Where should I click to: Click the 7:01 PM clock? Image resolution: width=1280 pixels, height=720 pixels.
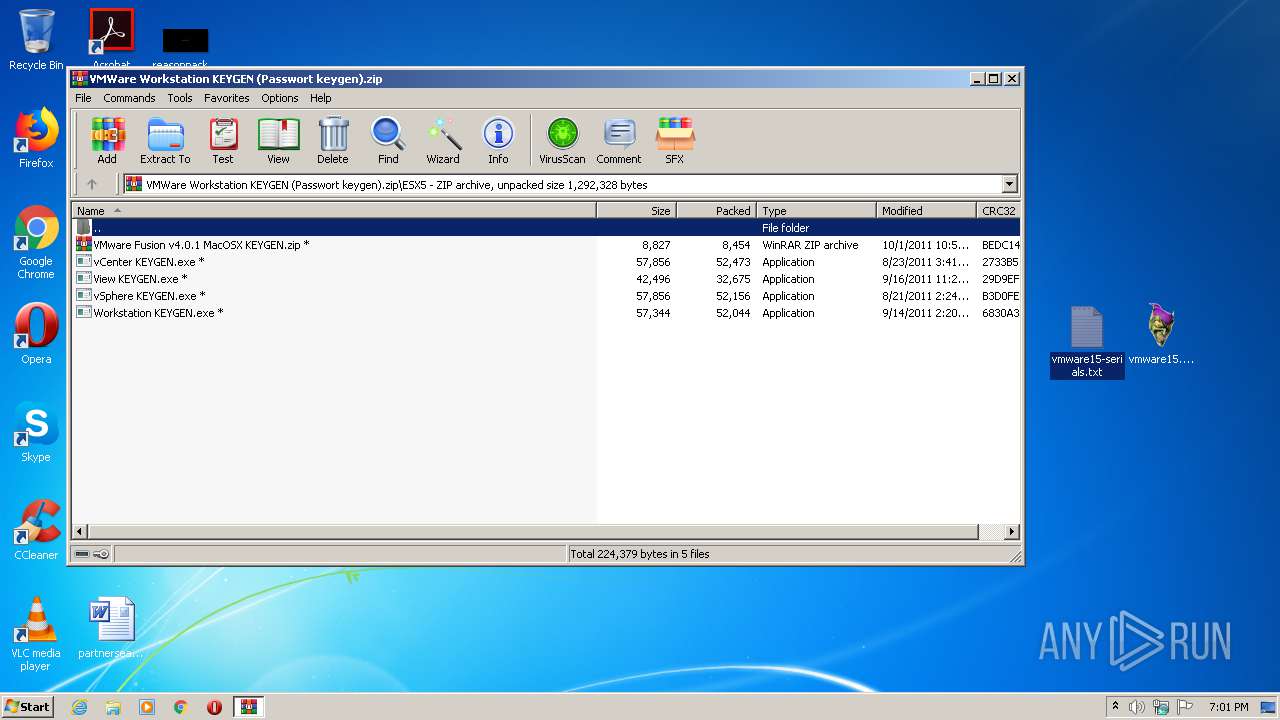click(x=1228, y=707)
